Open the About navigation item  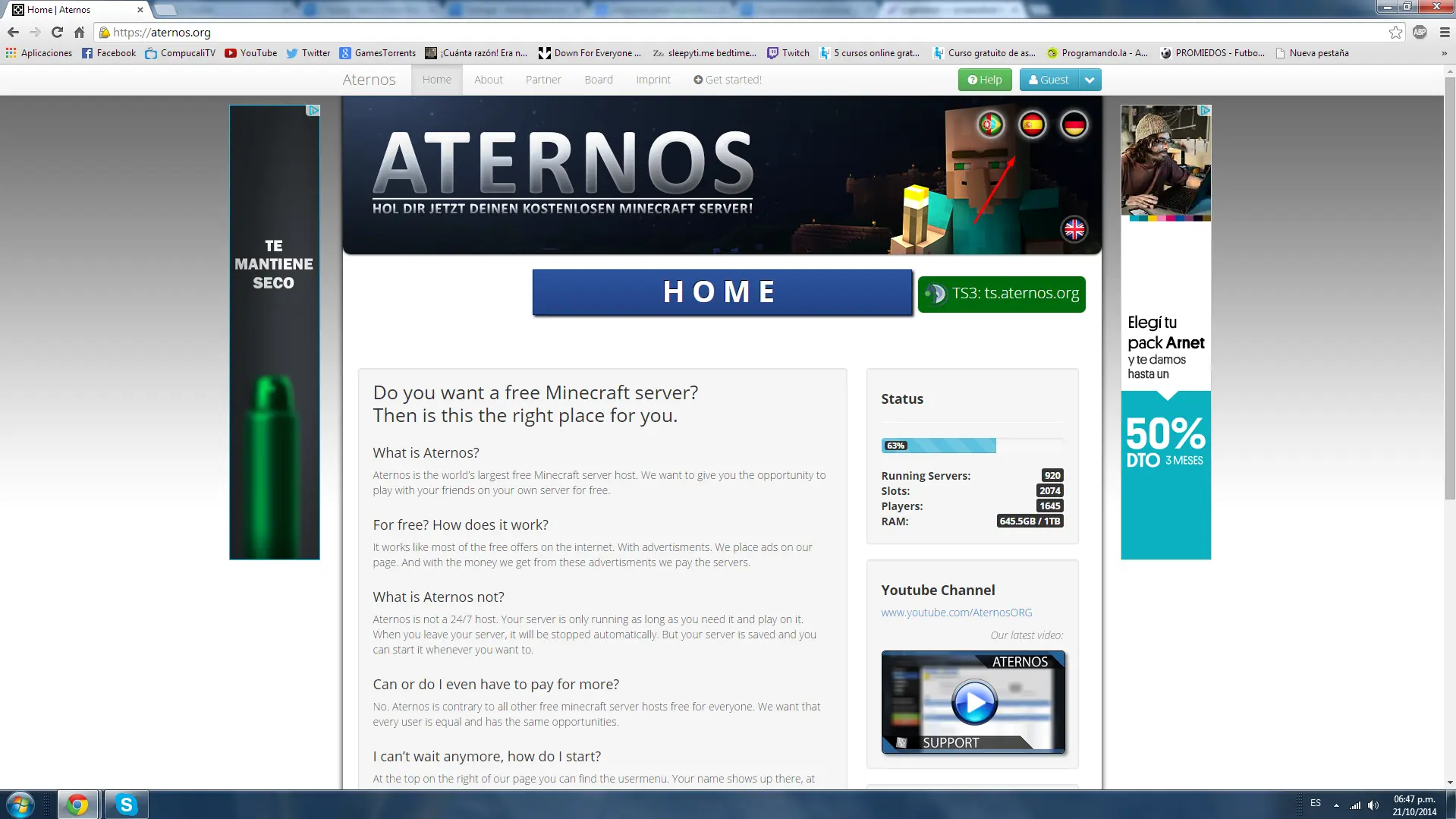[489, 80]
